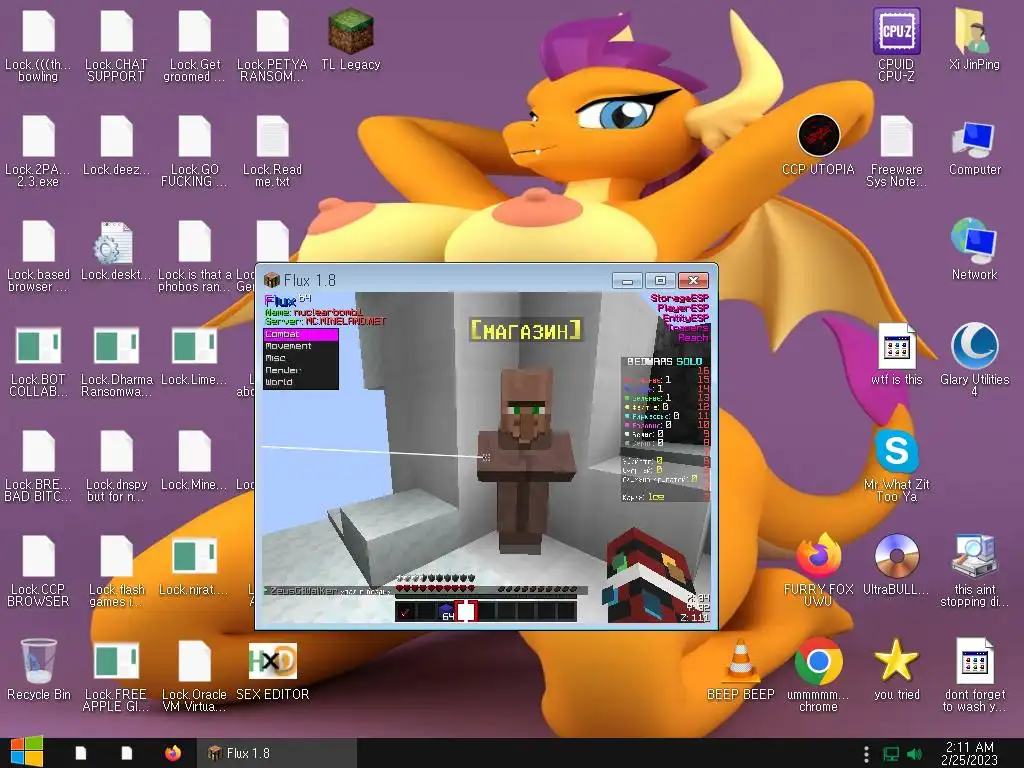The width and height of the screenshot is (1024, 768).
Task: Open Lock.flash games i... file icon
Action: (116, 556)
